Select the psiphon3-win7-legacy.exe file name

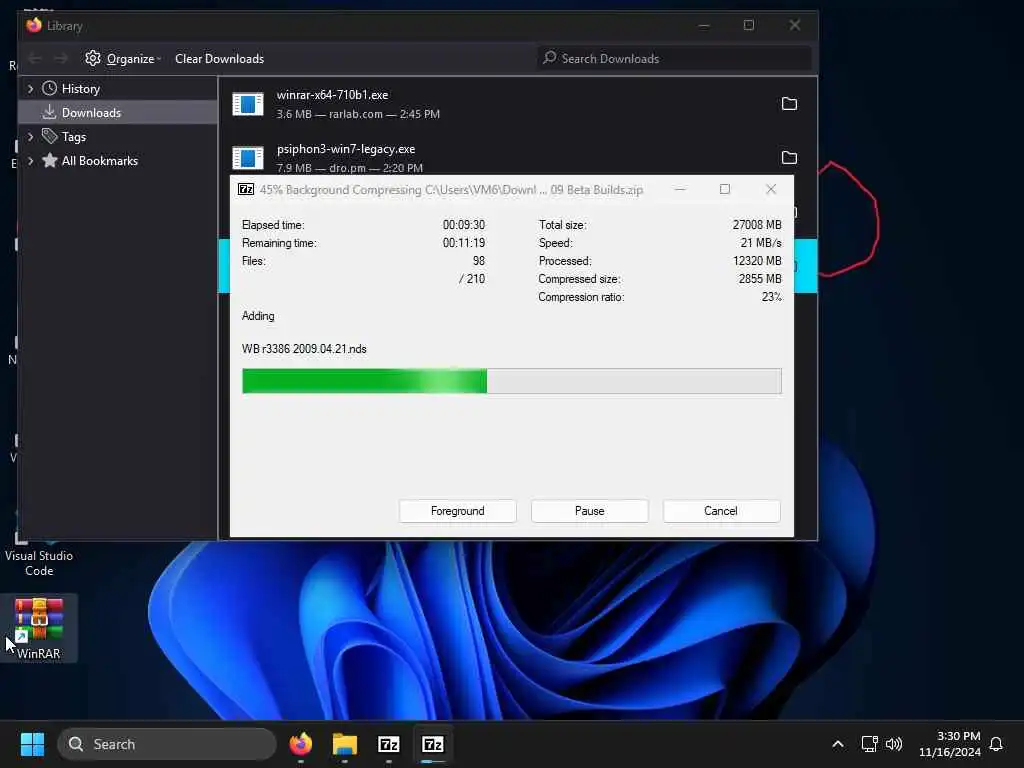346,149
